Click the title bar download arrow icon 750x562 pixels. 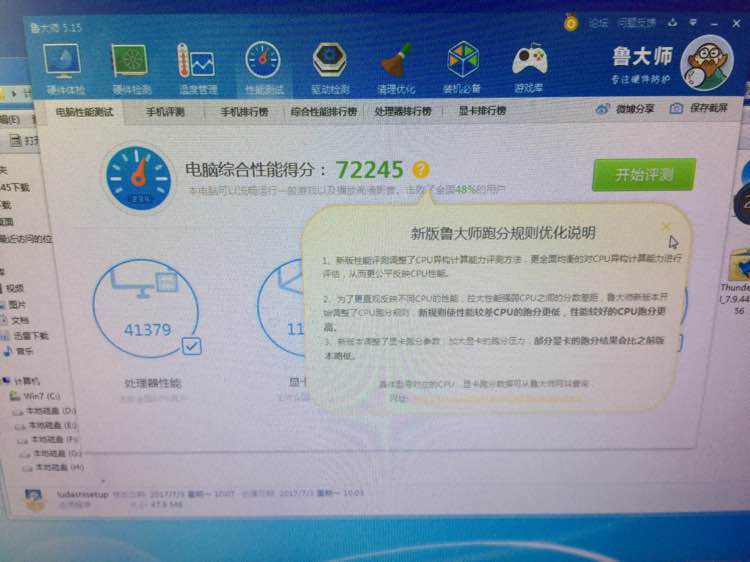point(673,22)
